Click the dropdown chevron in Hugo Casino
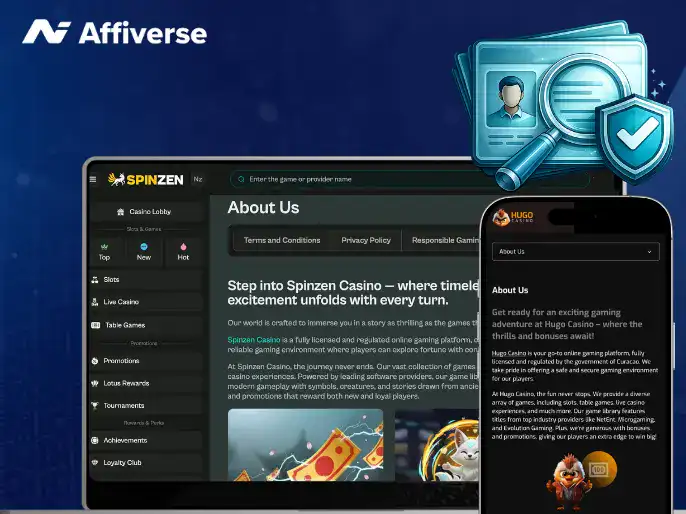Viewport: 686px width, 514px height. point(649,252)
